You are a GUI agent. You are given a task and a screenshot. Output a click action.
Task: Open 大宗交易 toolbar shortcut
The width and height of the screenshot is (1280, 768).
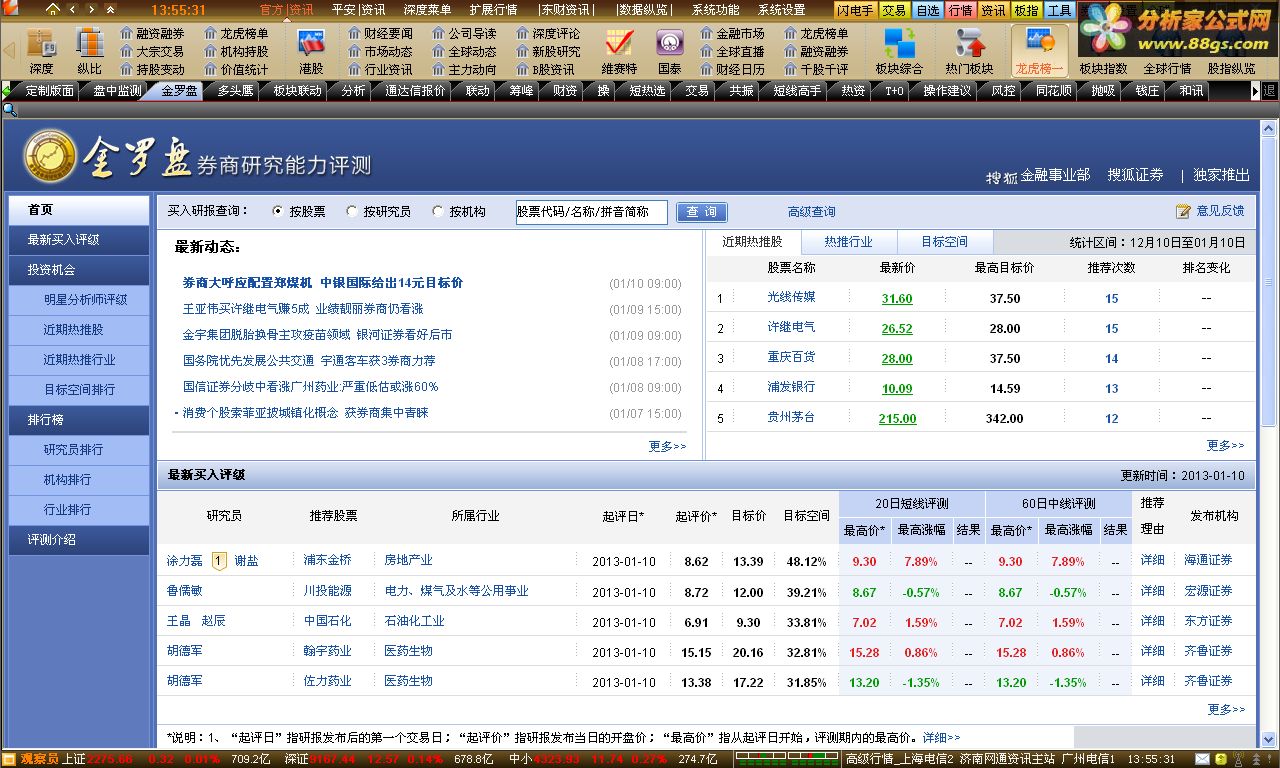pyautogui.click(x=152, y=52)
